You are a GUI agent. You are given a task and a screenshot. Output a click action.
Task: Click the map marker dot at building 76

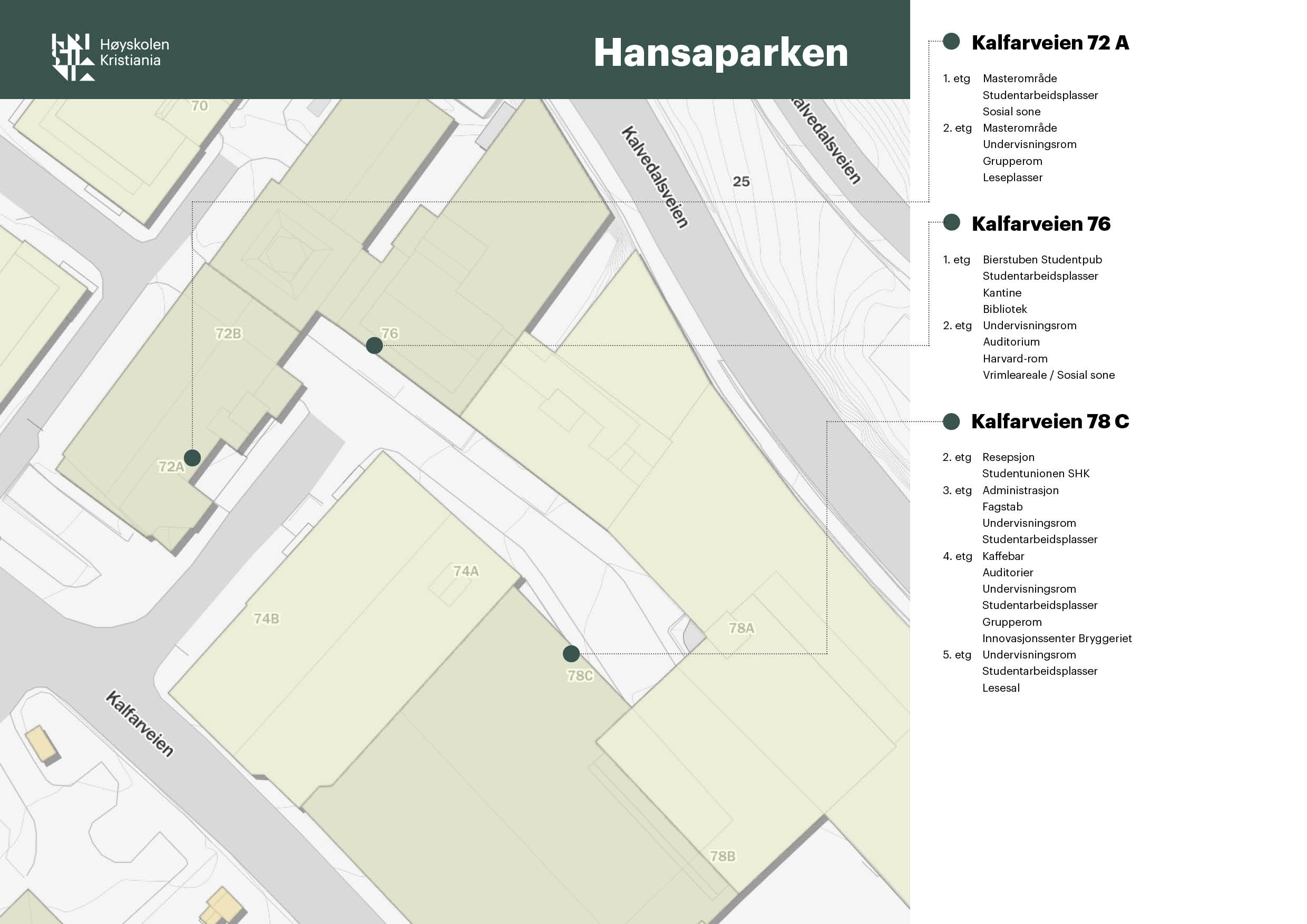[374, 346]
